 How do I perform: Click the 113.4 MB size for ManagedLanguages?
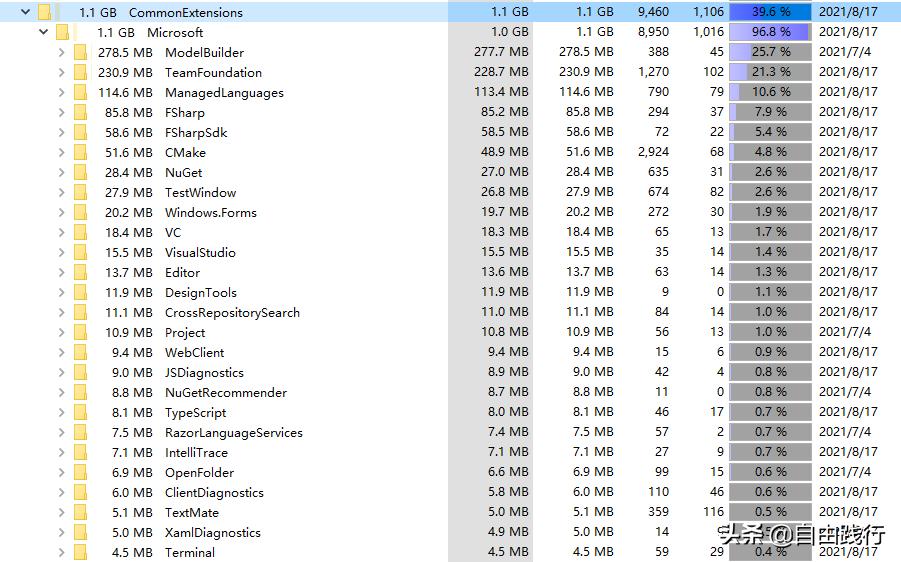(501, 91)
